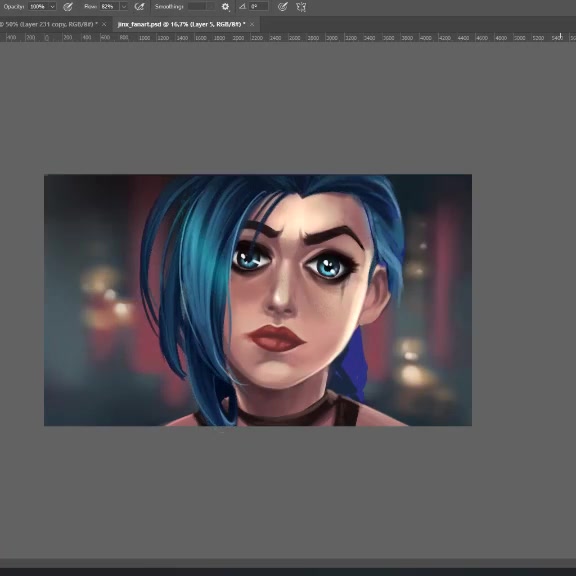Click the brush angle icon

click(x=242, y=7)
